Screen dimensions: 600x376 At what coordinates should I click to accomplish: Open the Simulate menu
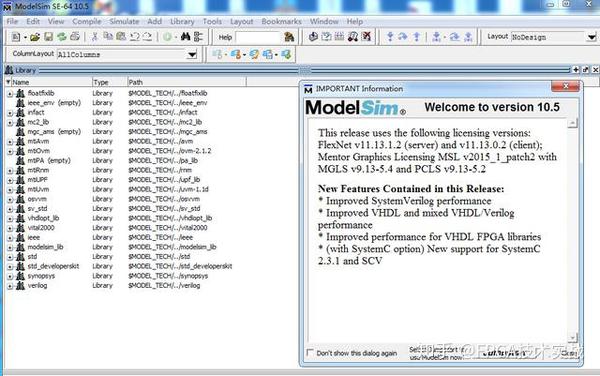(124, 21)
